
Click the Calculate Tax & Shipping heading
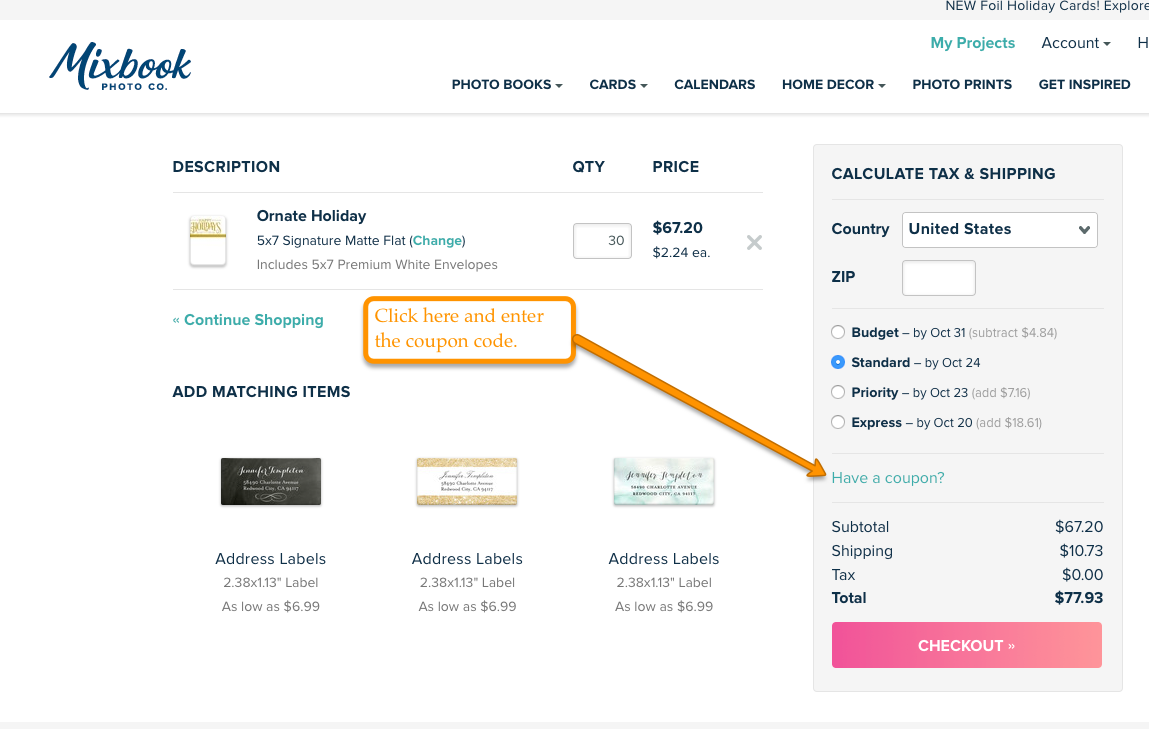(943, 174)
